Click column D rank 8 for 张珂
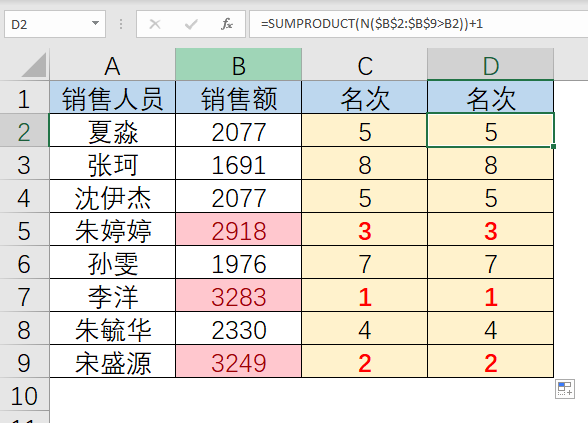 [x=490, y=163]
